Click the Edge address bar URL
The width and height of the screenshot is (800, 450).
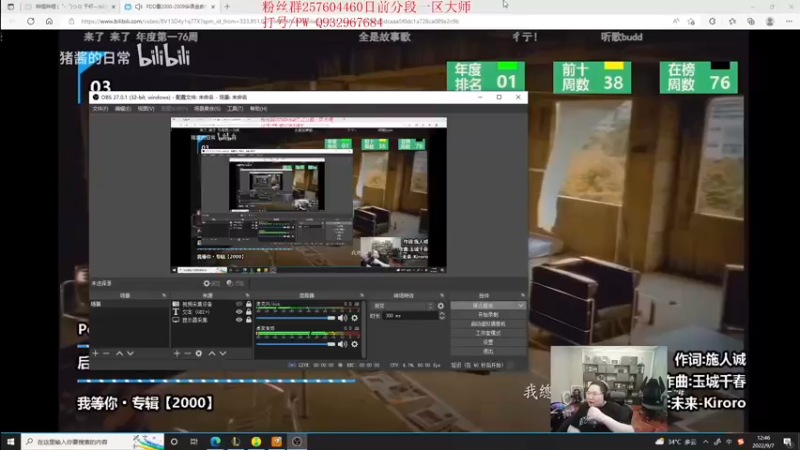(x=270, y=21)
